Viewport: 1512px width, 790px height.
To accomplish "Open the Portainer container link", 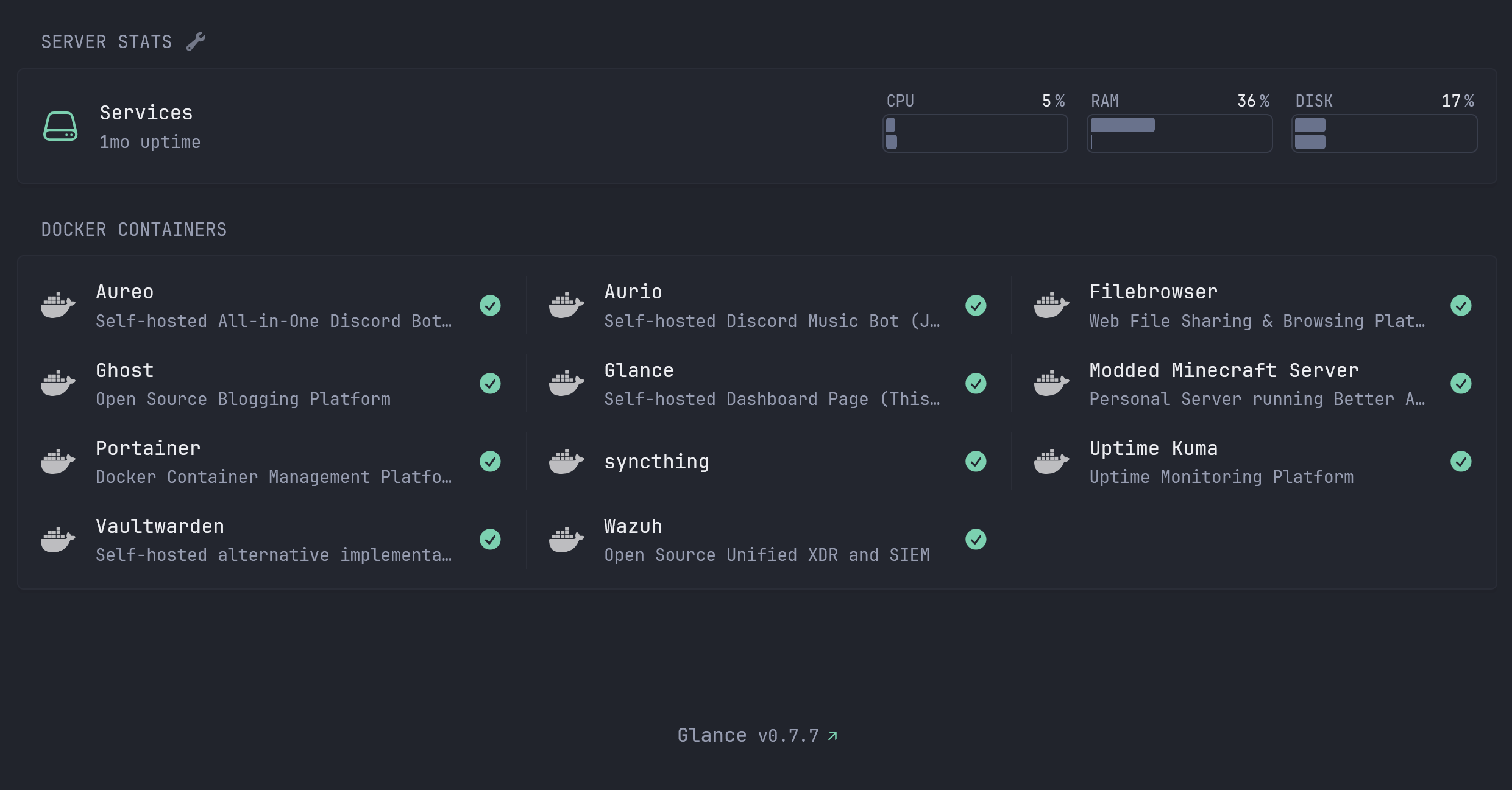I will (x=148, y=448).
